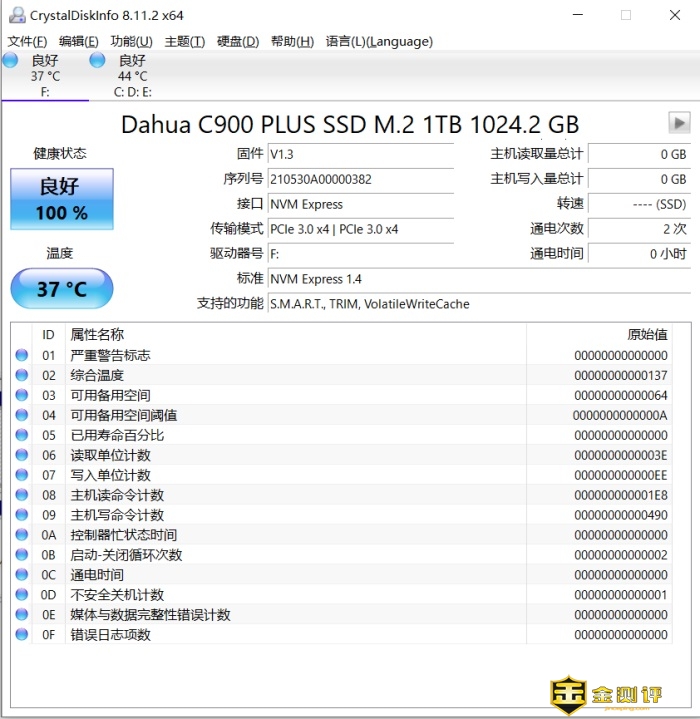Viewport: 700px width, 719px height.
Task: Click the 序列号 serial number field
Action: click(360, 179)
